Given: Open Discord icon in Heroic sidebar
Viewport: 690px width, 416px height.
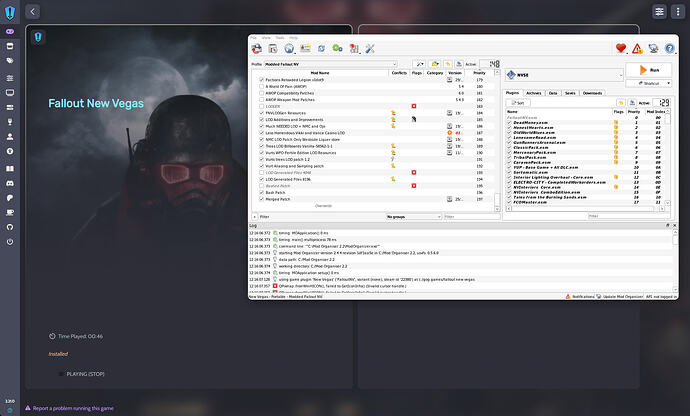Looking at the screenshot, I should coord(10,183).
